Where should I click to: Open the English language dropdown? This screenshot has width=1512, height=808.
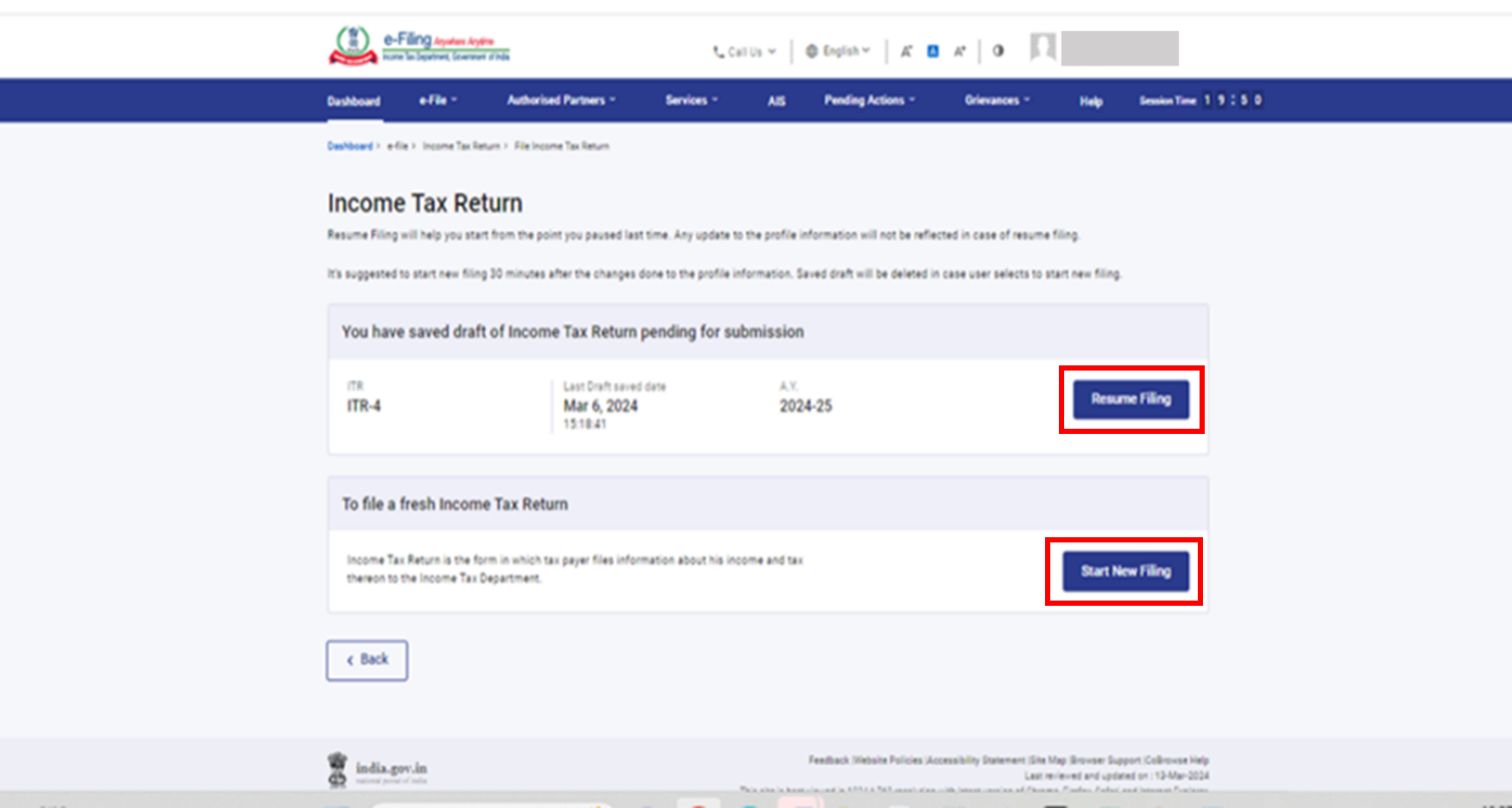click(x=838, y=51)
